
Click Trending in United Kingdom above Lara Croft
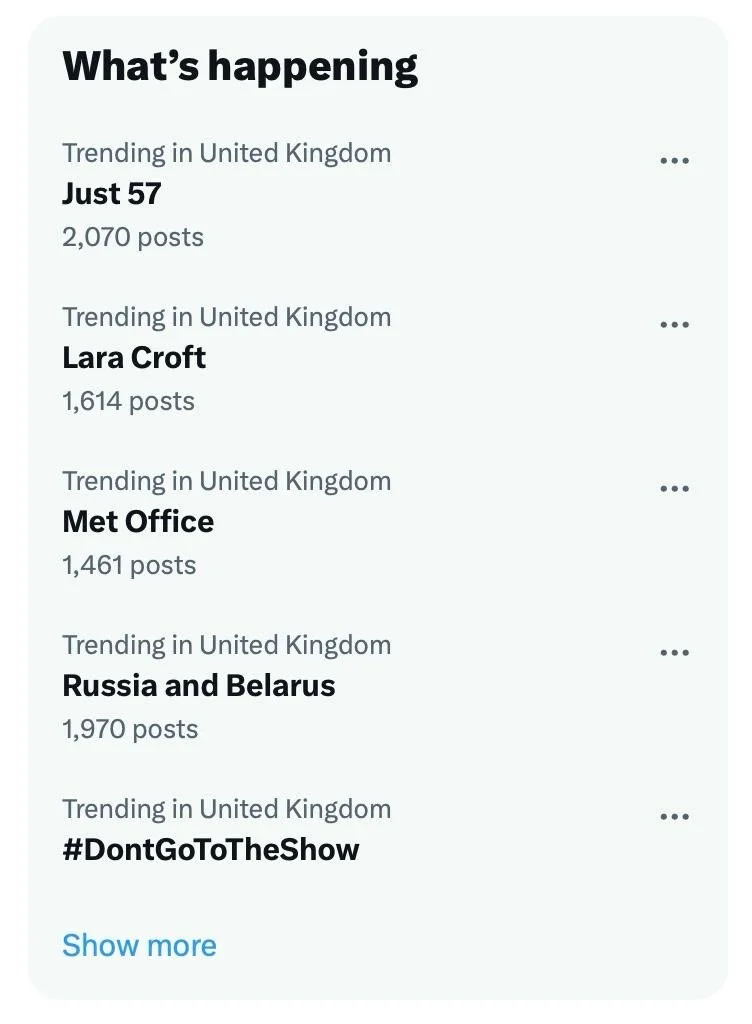pyautogui.click(x=227, y=317)
